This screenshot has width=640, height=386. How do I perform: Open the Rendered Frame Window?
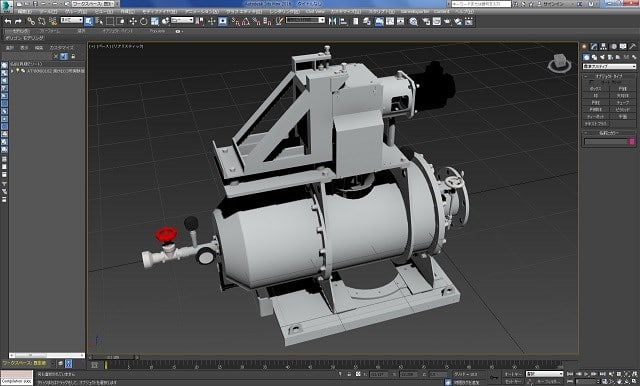pos(436,21)
